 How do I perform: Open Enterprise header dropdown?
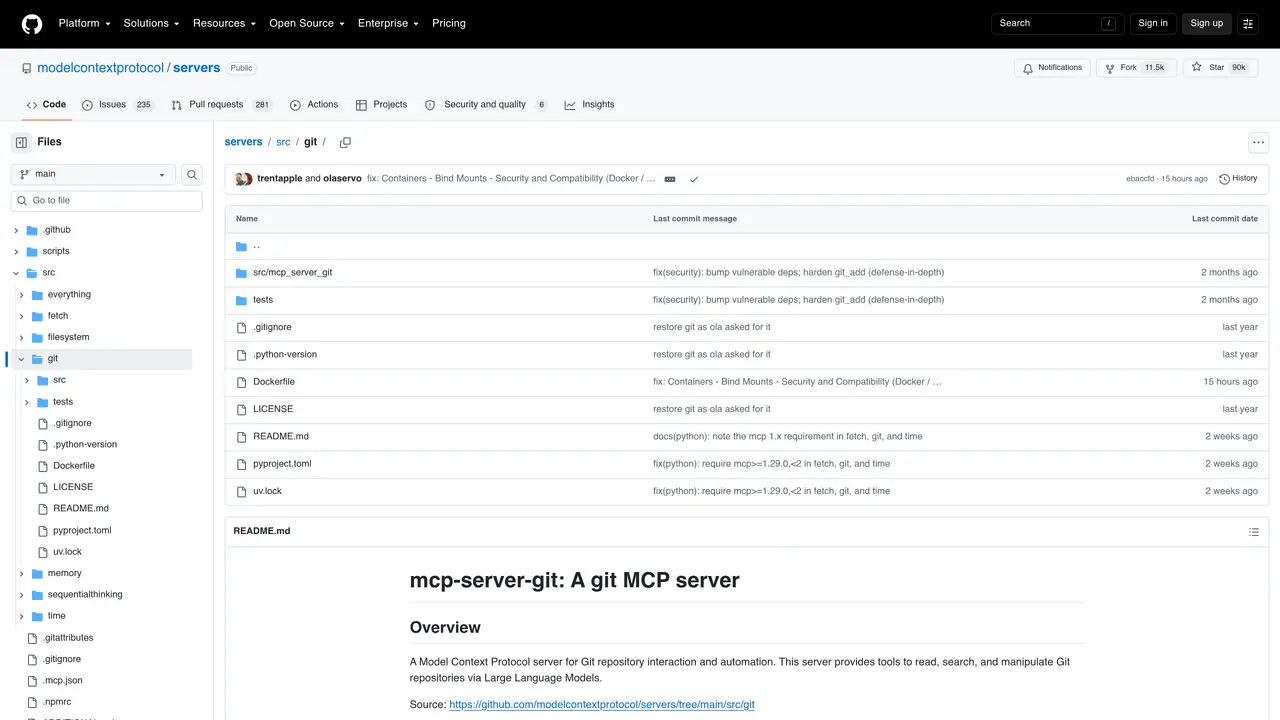[x=390, y=23]
